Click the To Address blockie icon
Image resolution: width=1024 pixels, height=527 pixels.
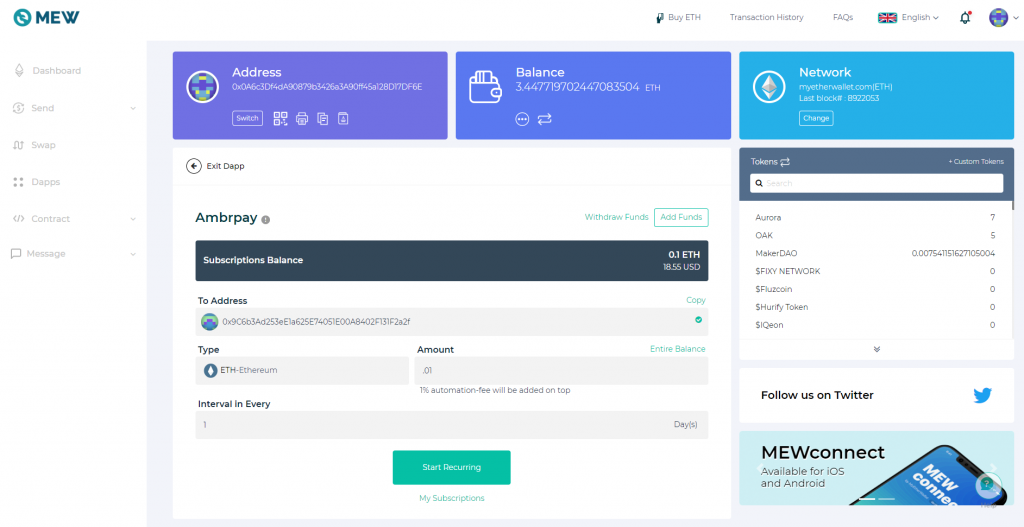coord(210,321)
